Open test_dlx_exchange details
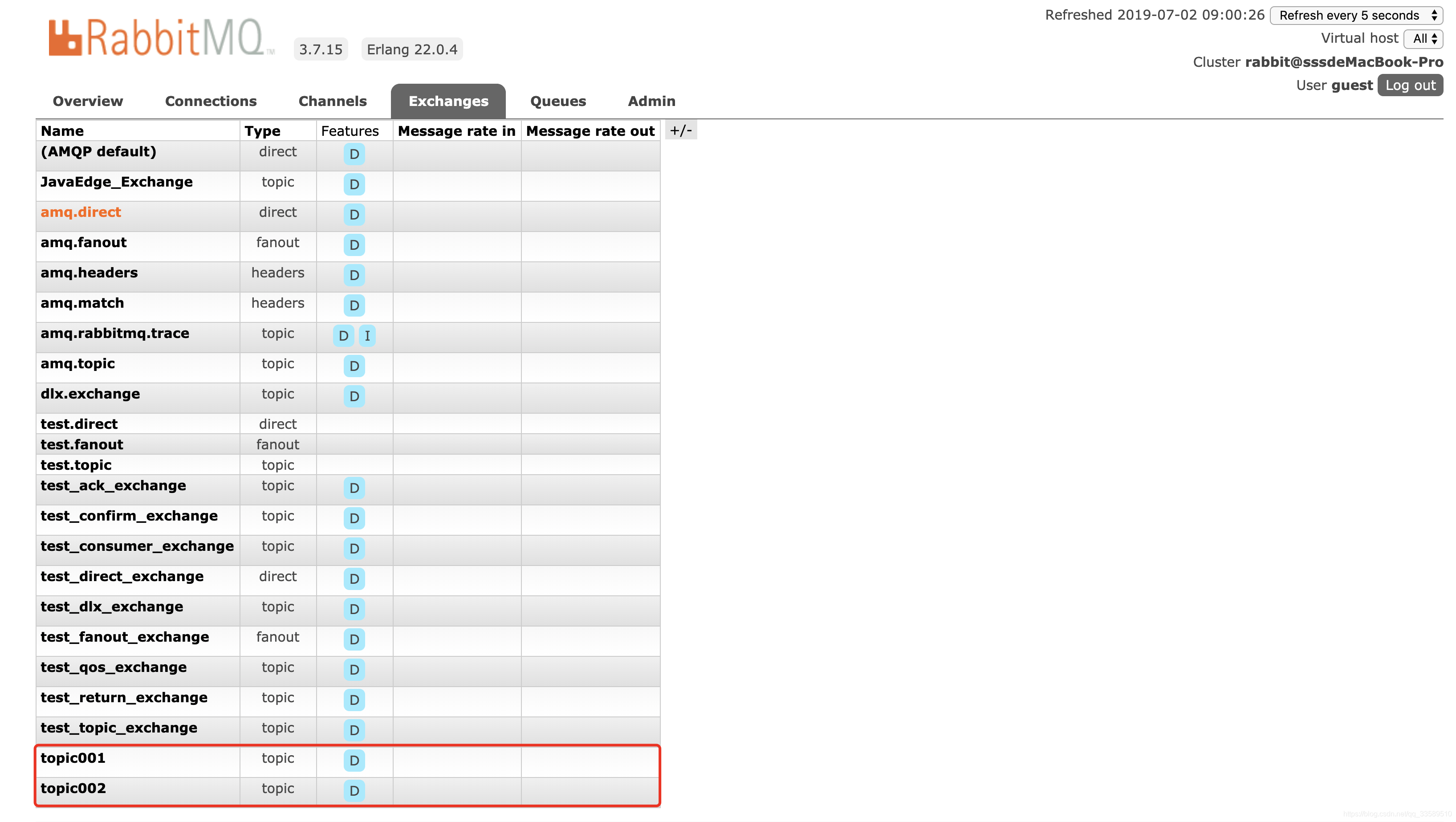 (x=111, y=606)
